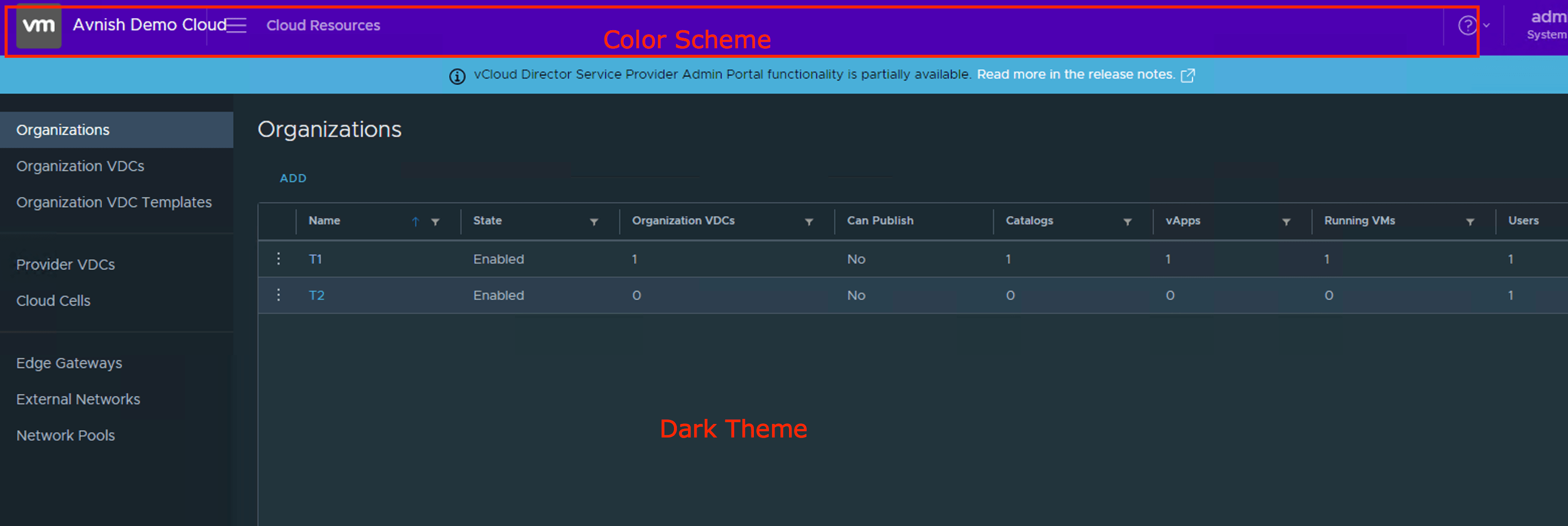Screen dimensions: 1568x526
Task: Expand the help menu chevron
Action: 1486,26
